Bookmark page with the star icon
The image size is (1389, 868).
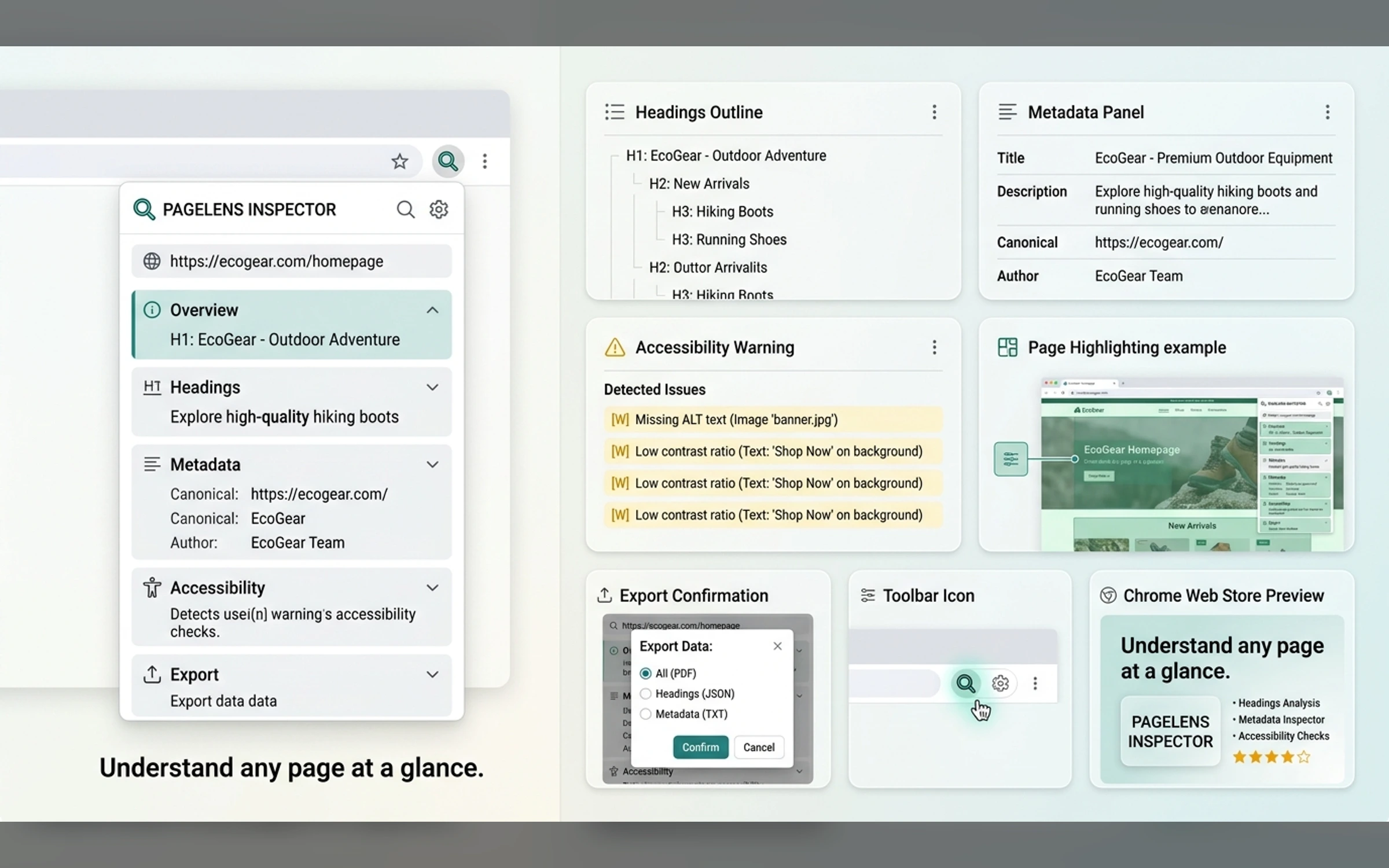(399, 161)
